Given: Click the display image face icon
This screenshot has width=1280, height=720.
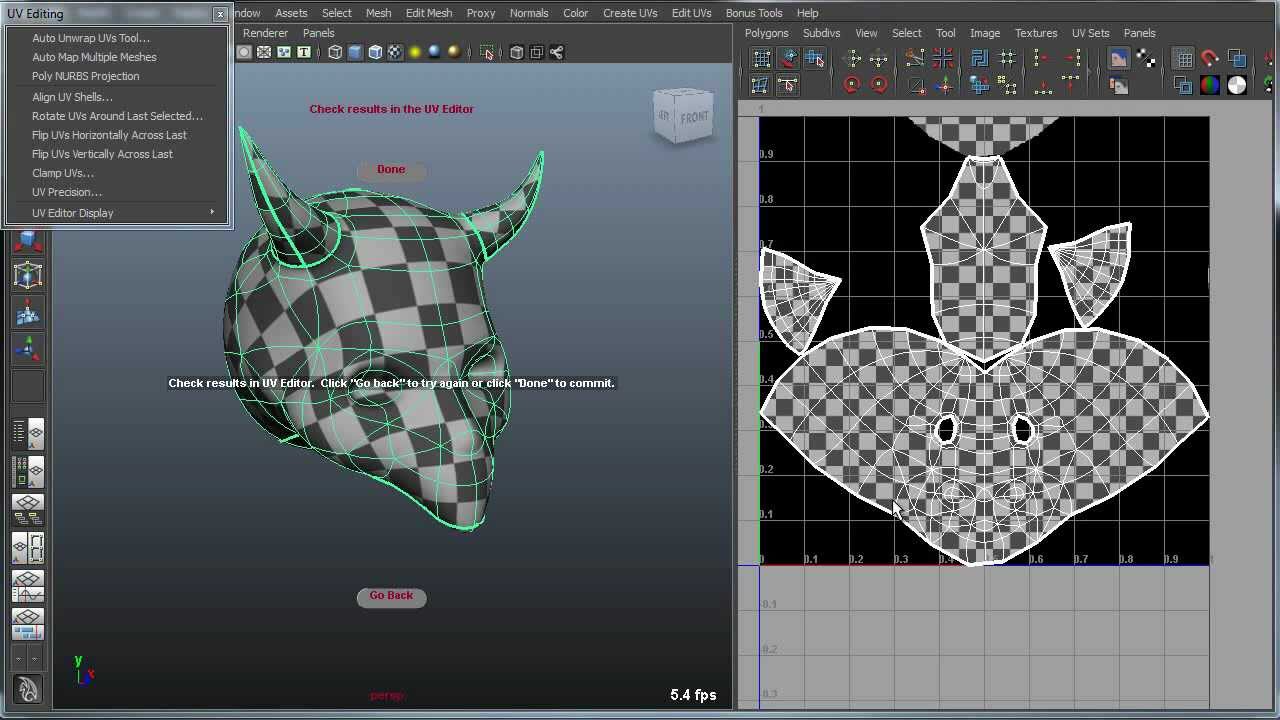Looking at the screenshot, I should click(x=1118, y=59).
